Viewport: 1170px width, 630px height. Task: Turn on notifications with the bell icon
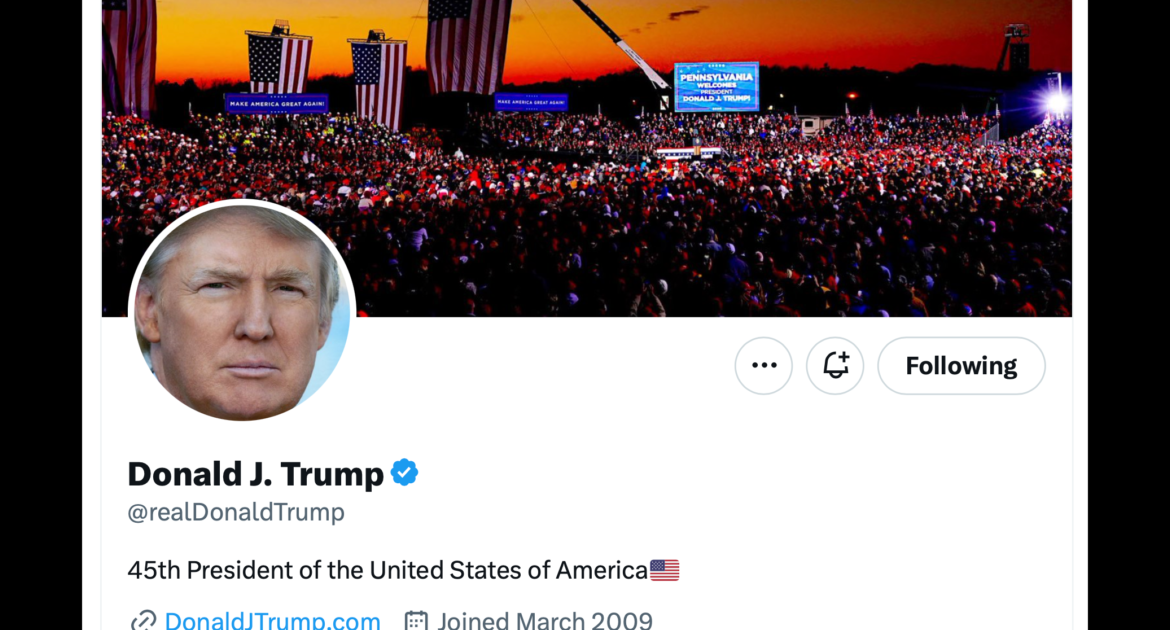(x=835, y=366)
